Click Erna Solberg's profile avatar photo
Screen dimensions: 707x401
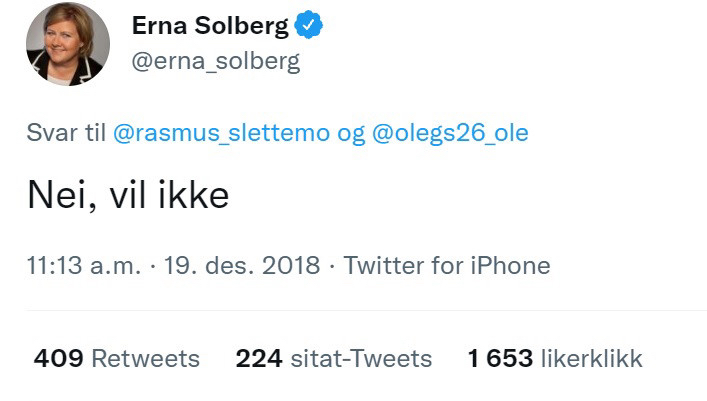tap(68, 44)
